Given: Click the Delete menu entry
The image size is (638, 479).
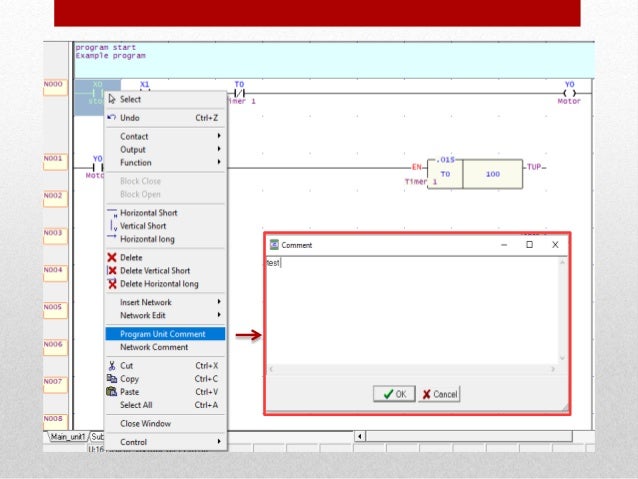Looking at the screenshot, I should [165, 258].
